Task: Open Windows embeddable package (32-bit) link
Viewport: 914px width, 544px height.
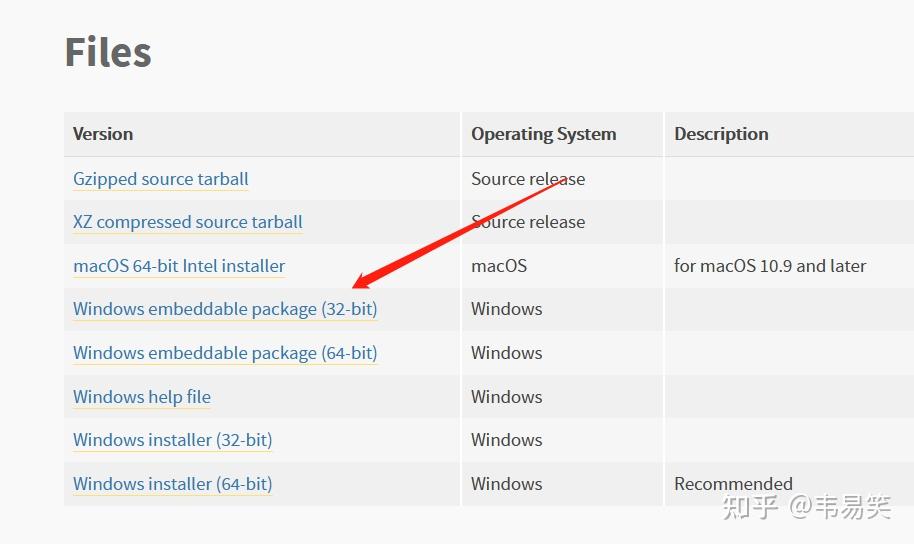Action: (x=225, y=309)
